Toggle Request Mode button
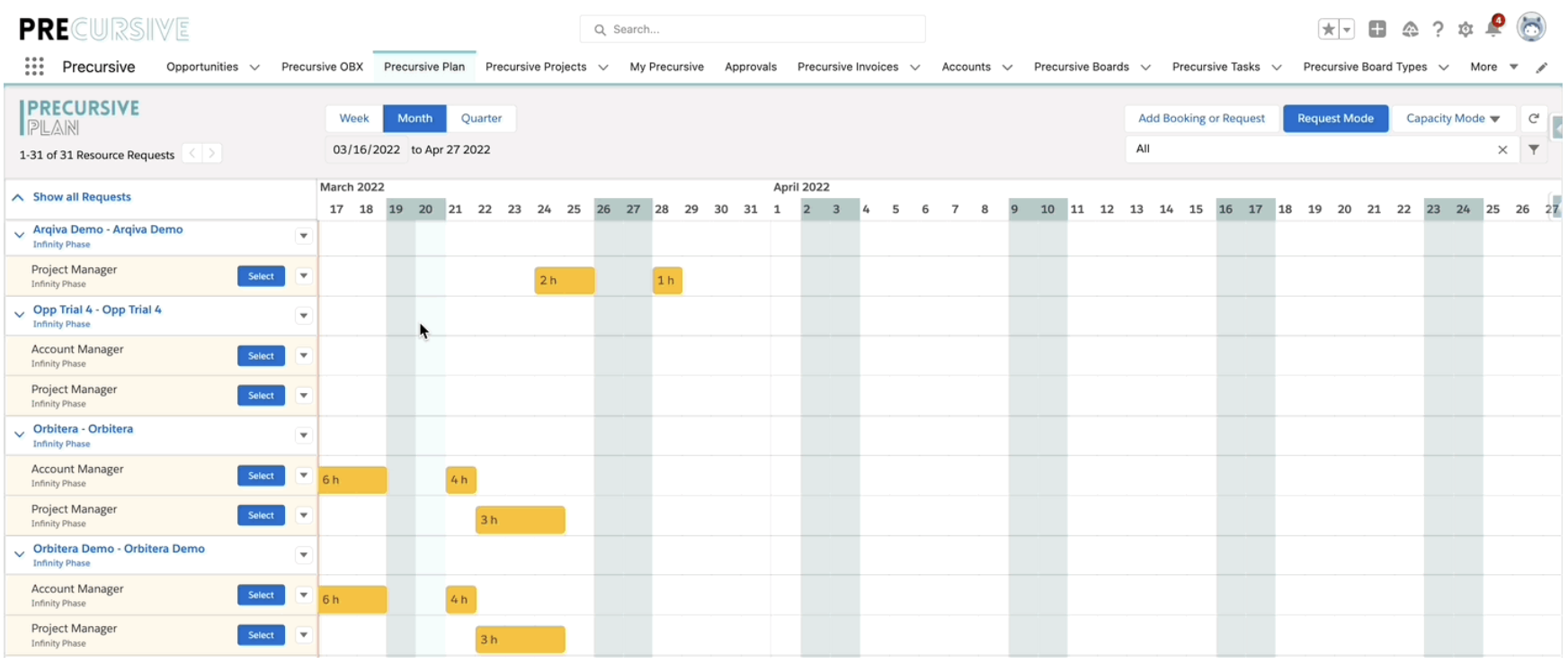This screenshot has height=664, width=1568. pyautogui.click(x=1335, y=119)
